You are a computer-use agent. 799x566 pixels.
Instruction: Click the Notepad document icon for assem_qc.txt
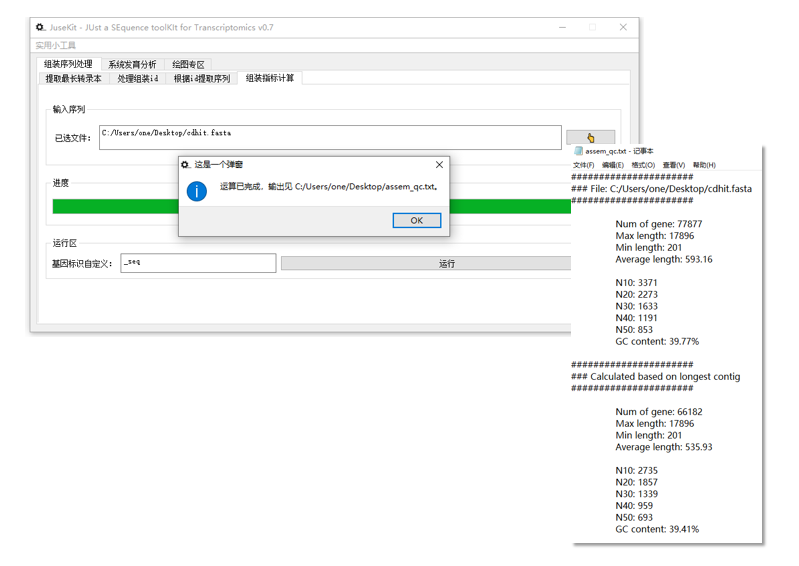tap(579, 152)
